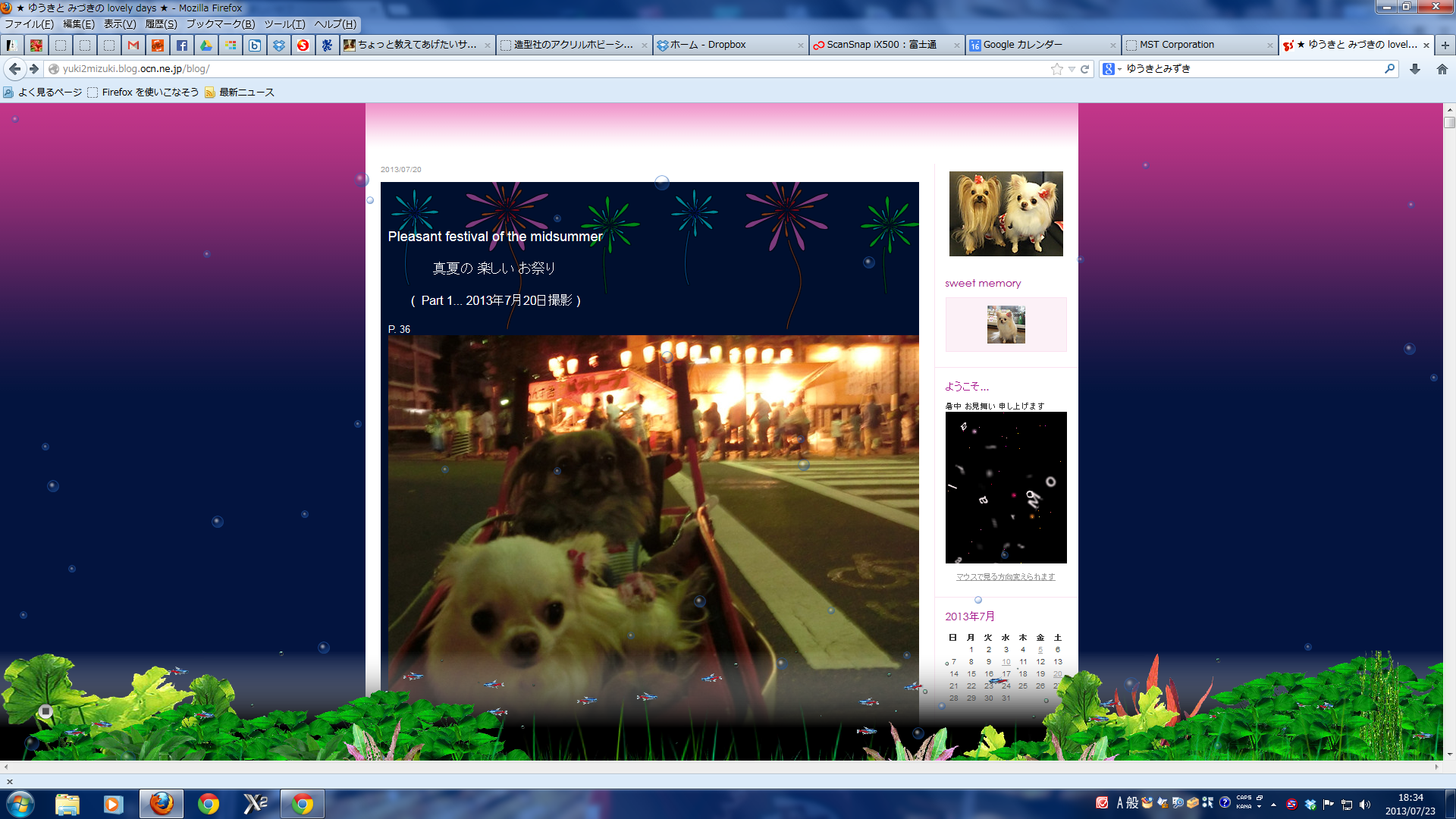Click the マウスで見る方向変えられます link
1456x819 pixels.
tap(1006, 577)
